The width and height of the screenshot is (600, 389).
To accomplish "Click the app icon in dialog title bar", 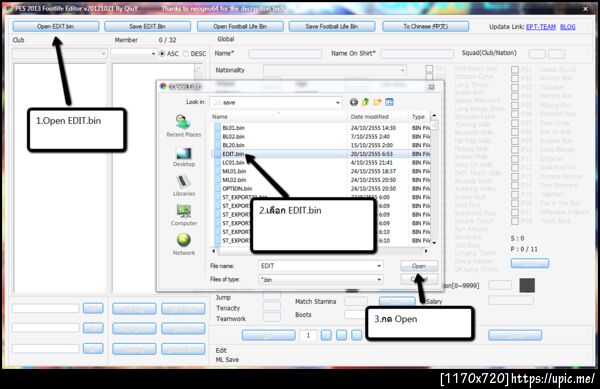I will point(163,86).
